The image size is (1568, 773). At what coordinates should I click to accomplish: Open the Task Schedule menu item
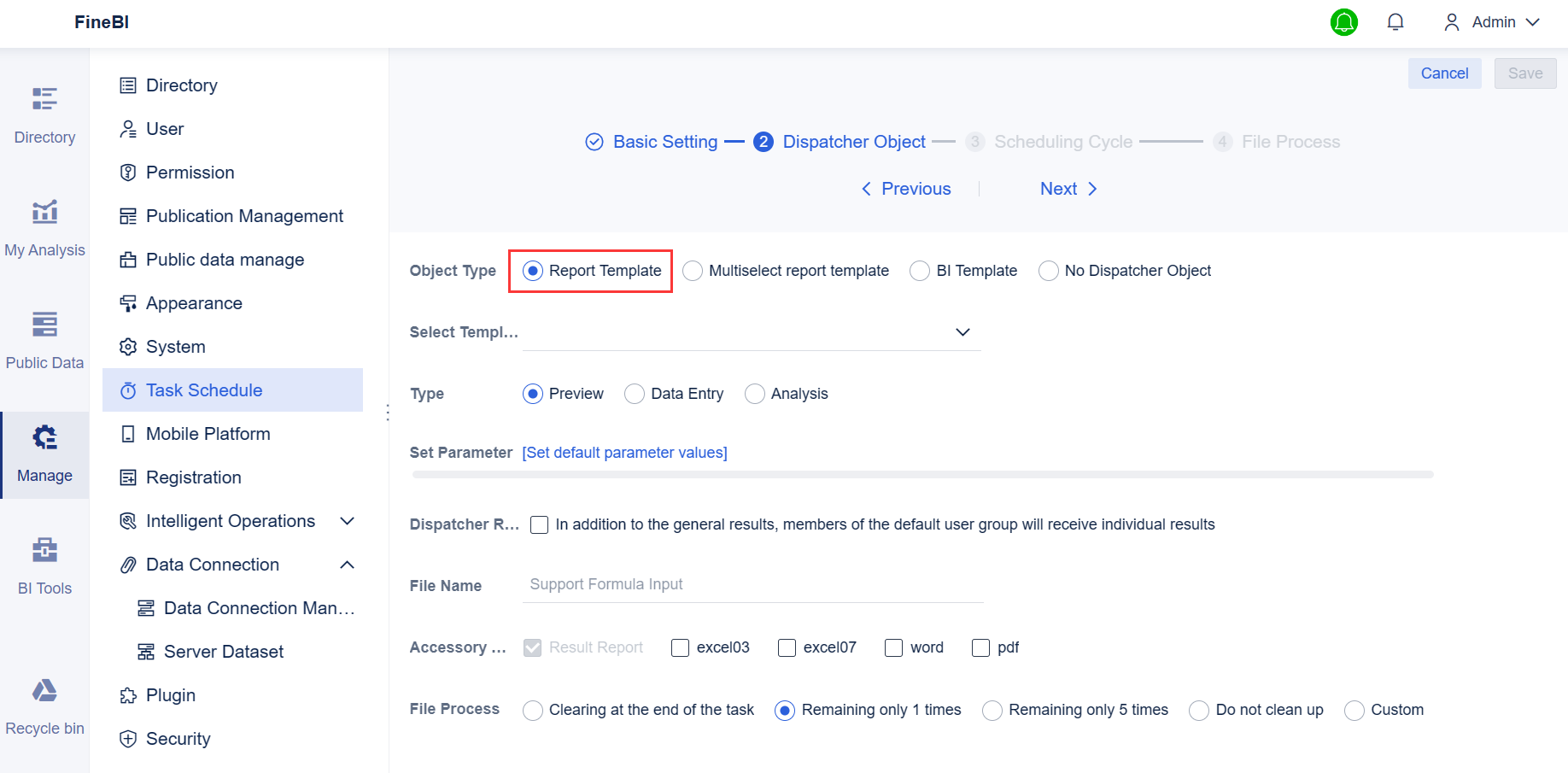[x=204, y=389]
